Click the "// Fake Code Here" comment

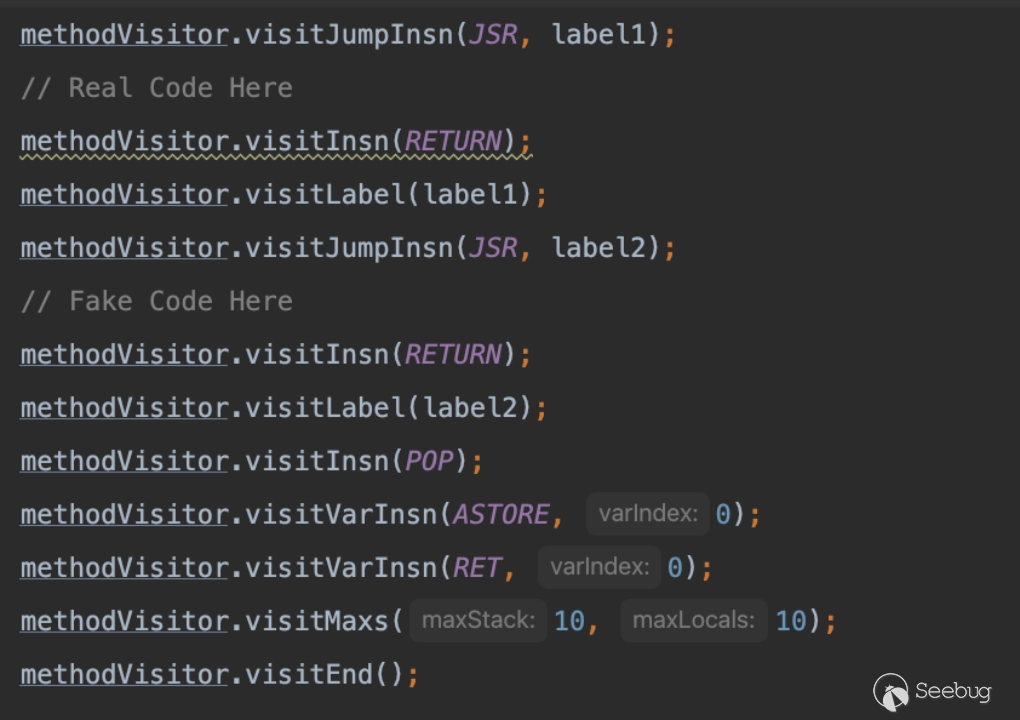tap(156, 301)
